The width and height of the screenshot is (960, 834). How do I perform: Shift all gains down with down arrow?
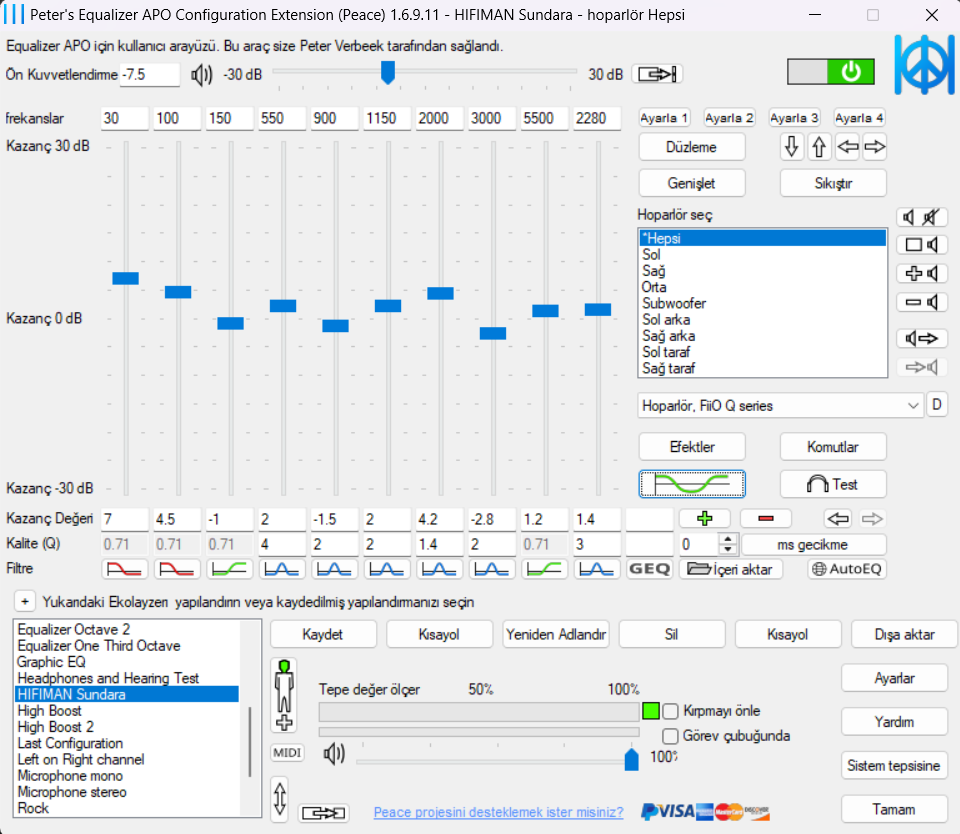point(792,147)
